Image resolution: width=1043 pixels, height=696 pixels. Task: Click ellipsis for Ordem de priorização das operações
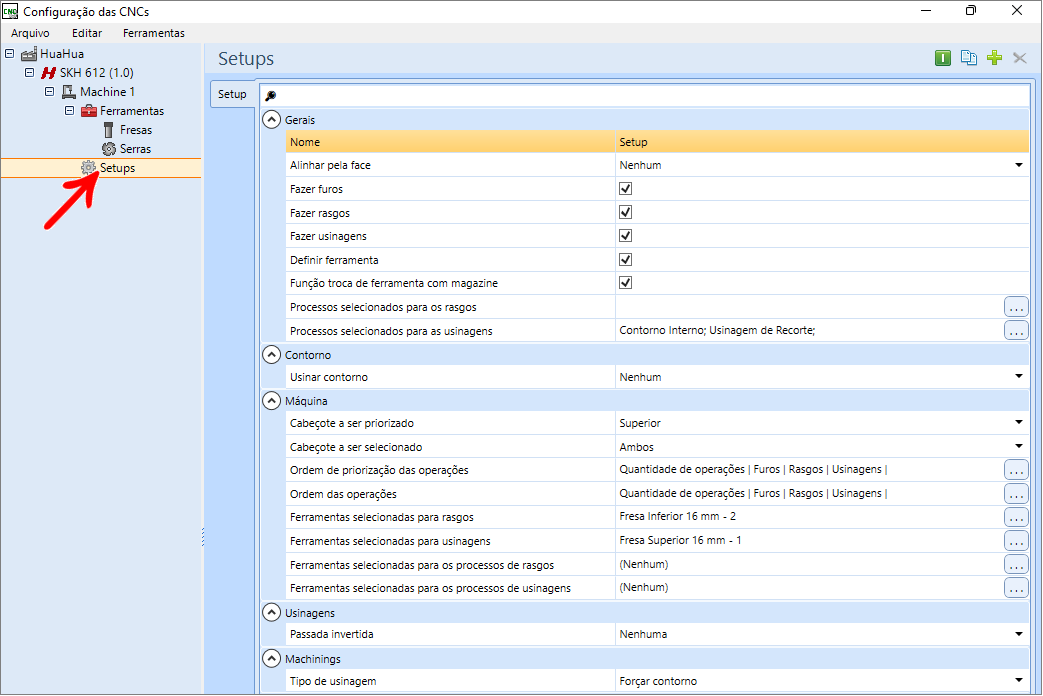pos(1016,470)
